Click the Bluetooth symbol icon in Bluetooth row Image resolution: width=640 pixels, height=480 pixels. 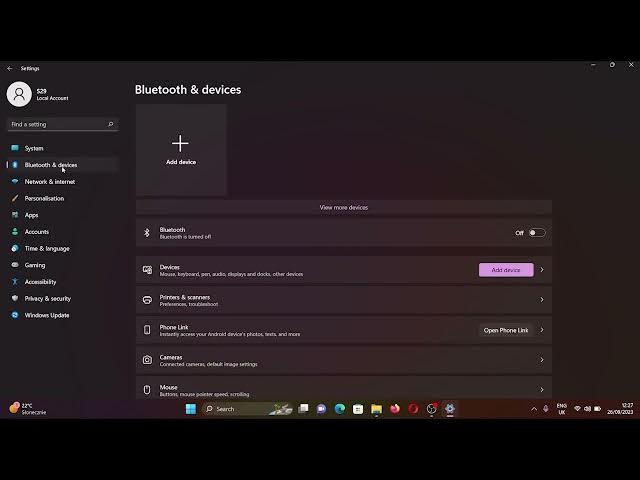pyautogui.click(x=147, y=233)
